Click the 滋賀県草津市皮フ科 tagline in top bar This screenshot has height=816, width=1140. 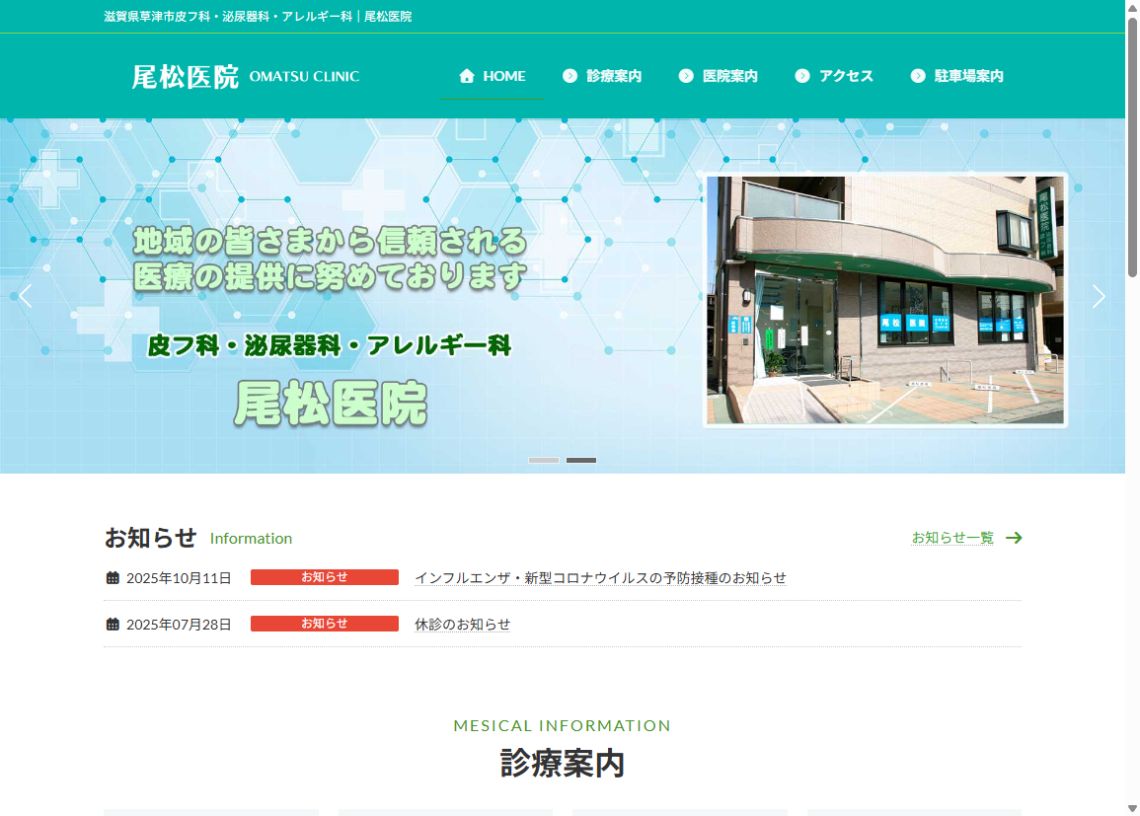pos(257,16)
